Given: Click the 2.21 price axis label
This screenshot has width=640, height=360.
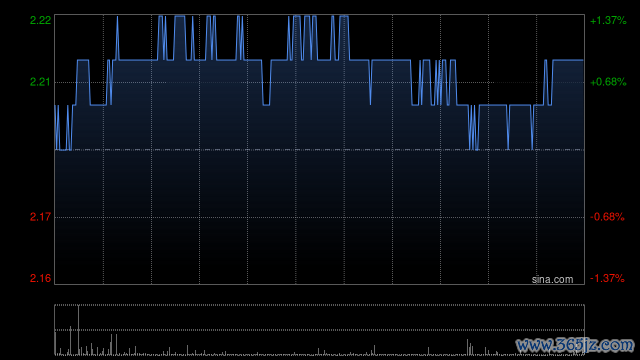Looking at the screenshot, I should 40,82.
